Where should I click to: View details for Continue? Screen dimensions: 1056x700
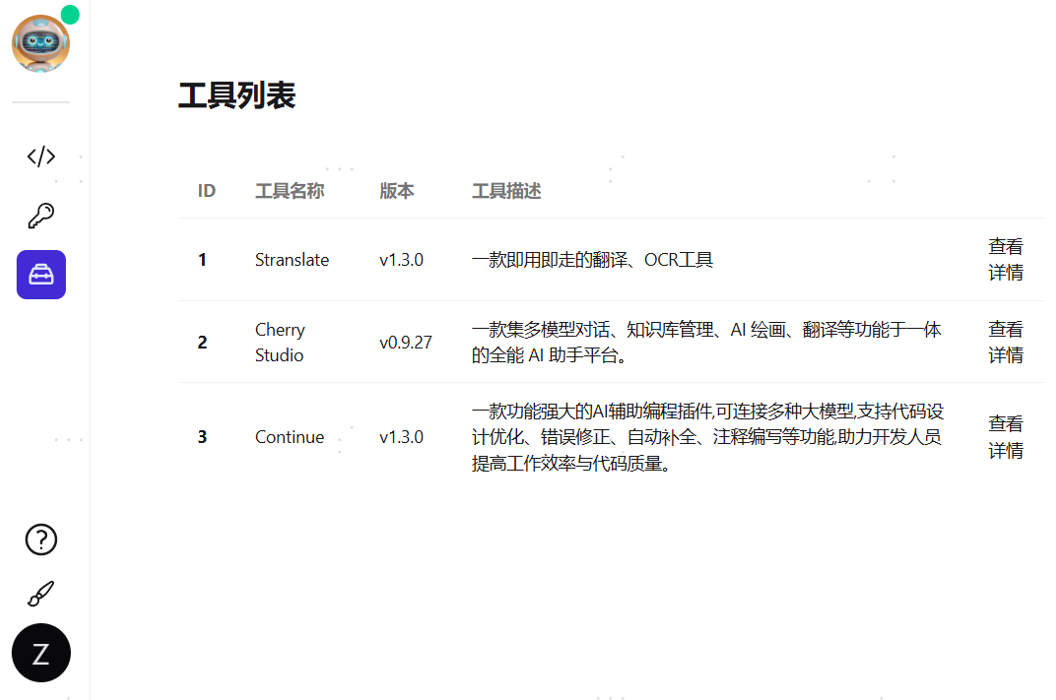pyautogui.click(x=1005, y=437)
